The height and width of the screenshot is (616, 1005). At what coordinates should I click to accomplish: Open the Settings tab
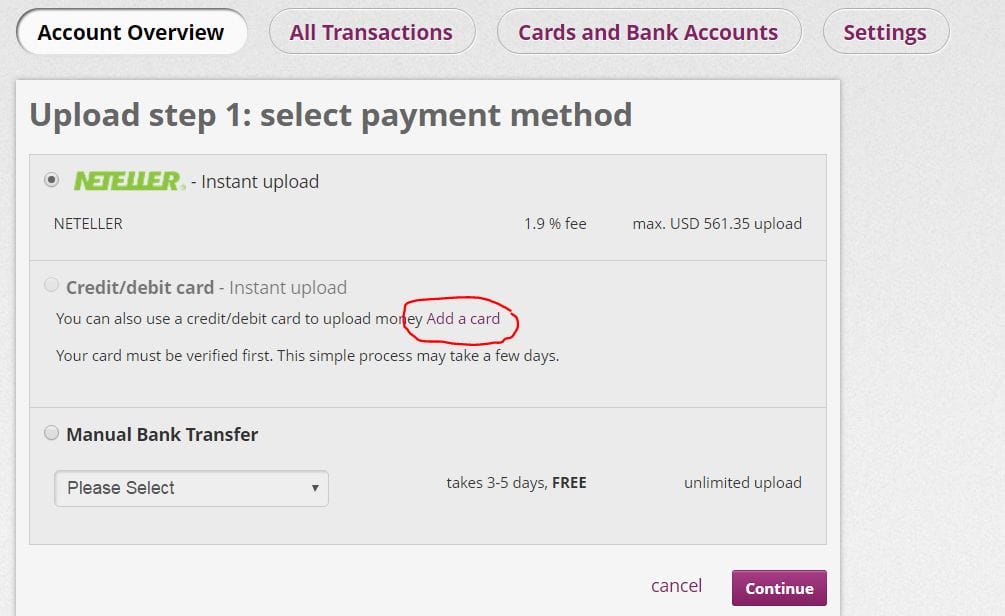coord(885,32)
